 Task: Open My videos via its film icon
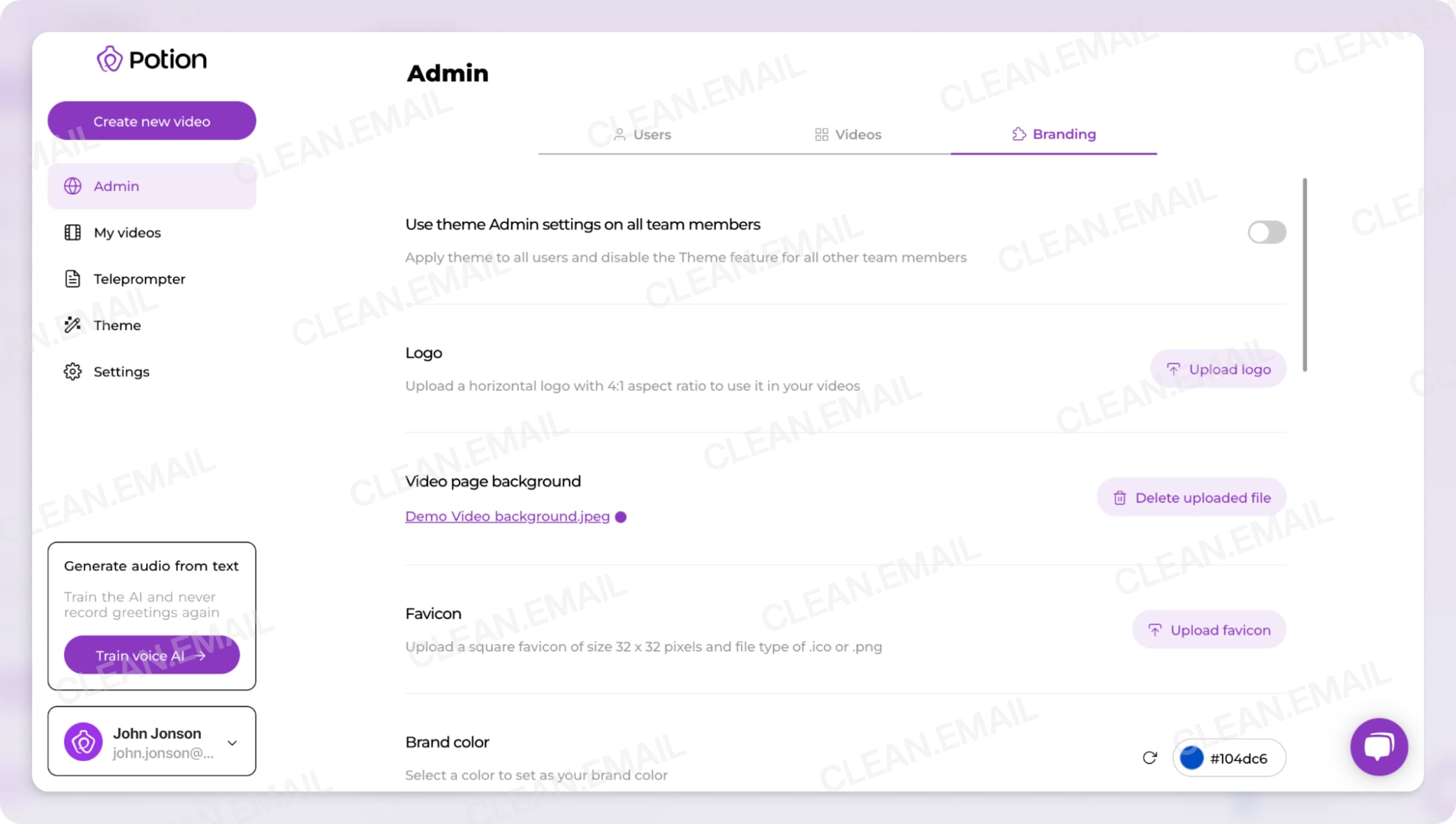[73, 232]
